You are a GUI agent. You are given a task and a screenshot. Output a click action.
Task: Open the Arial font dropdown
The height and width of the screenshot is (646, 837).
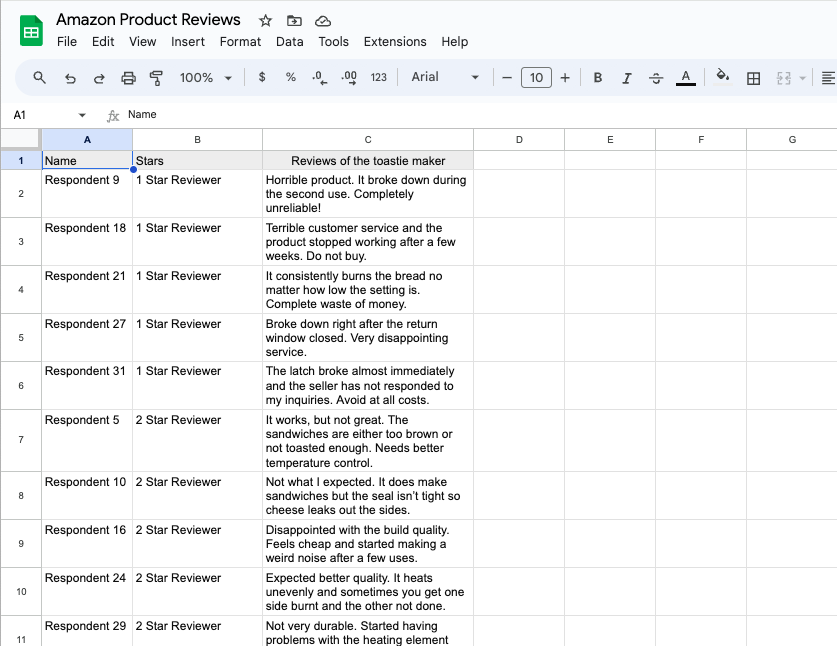[x=445, y=77]
